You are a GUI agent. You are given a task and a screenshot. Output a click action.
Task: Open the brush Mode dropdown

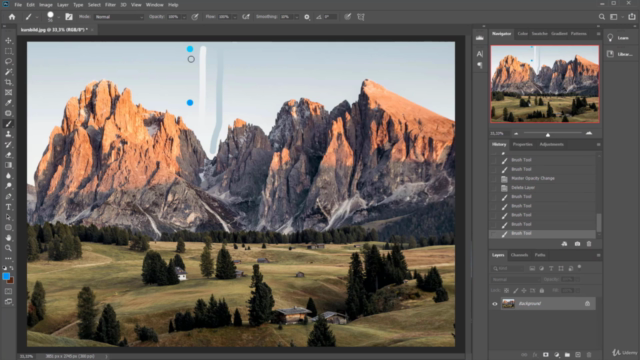(119, 17)
